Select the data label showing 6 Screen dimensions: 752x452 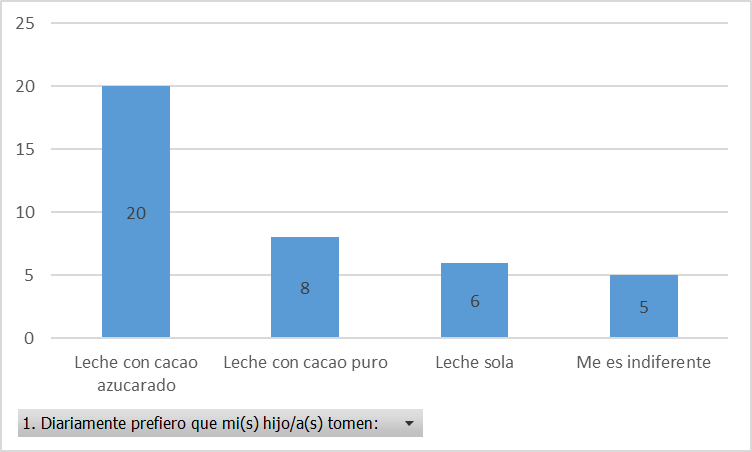point(475,301)
